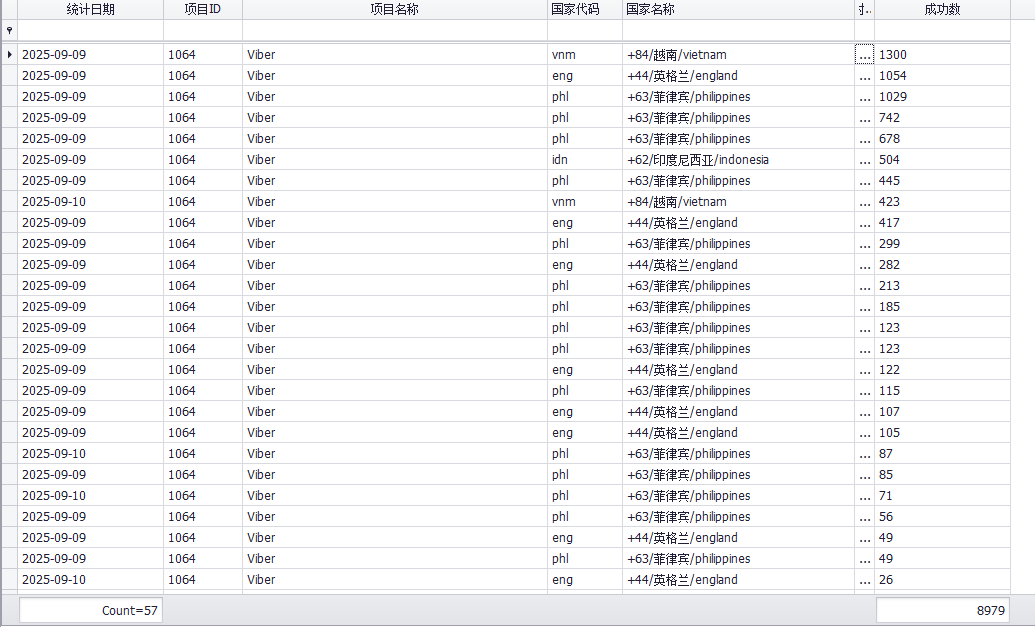Open the ellipsis button in the 423 row
The height and width of the screenshot is (627, 1035).
pyautogui.click(x=865, y=202)
